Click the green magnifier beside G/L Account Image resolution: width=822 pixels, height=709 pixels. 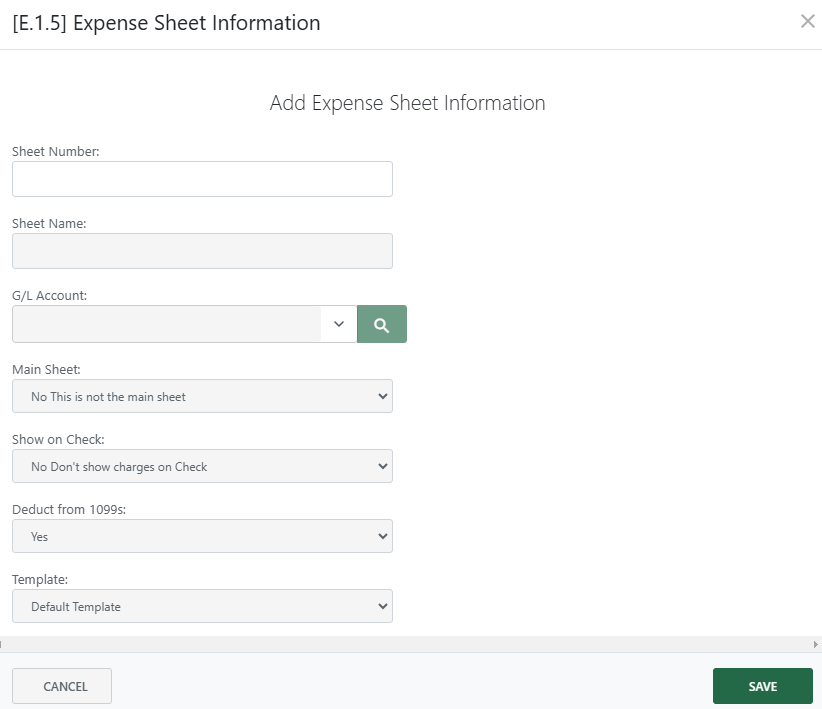381,324
